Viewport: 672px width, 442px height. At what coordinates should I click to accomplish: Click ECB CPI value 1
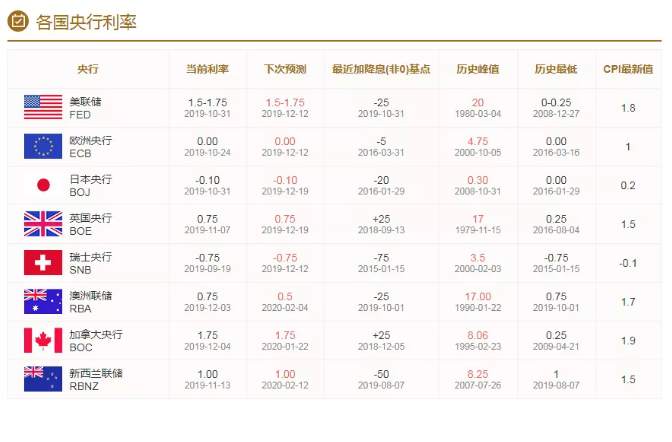pyautogui.click(x=628, y=147)
